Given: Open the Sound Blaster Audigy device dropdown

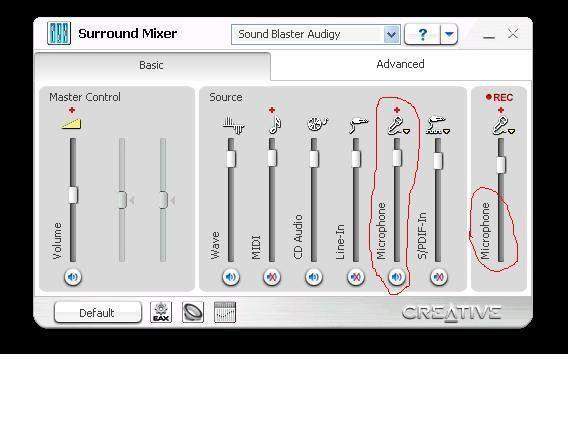Looking at the screenshot, I should click(392, 35).
